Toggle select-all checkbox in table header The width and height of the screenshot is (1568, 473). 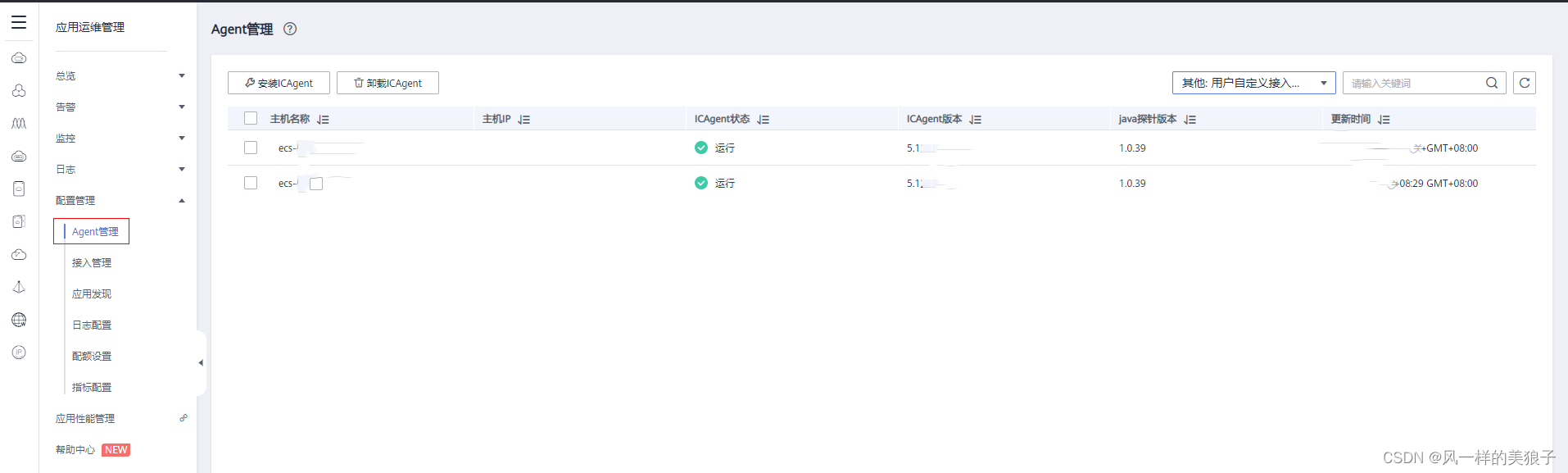point(251,119)
